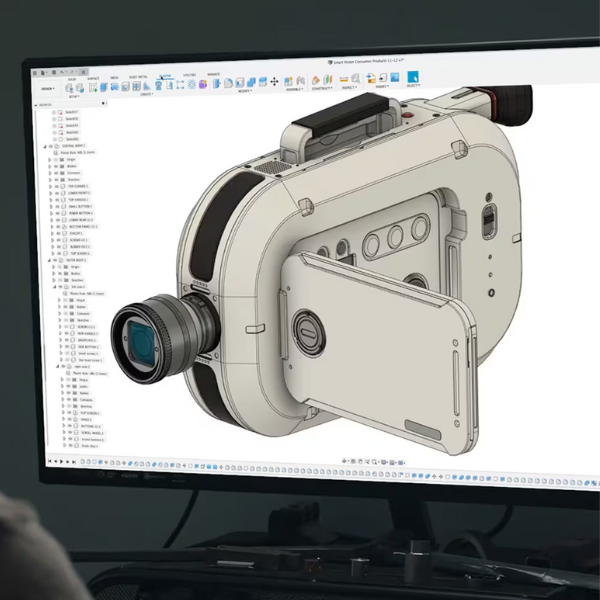Click the first Insert group icon
The image size is (600, 600).
371,78
